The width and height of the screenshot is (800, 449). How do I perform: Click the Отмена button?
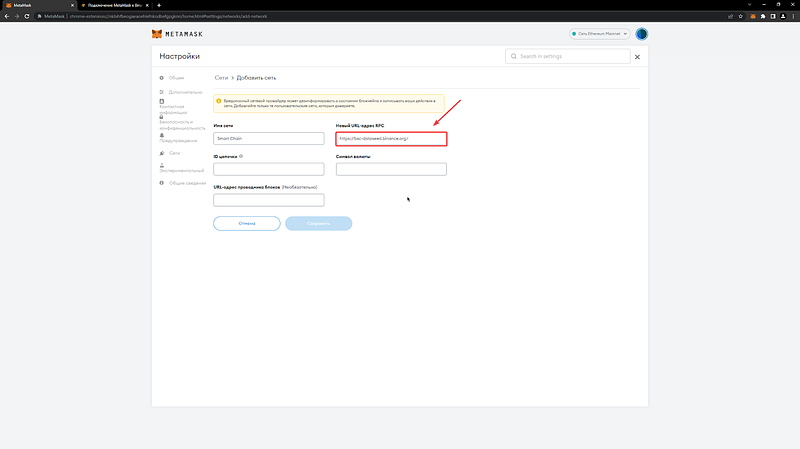pyautogui.click(x=247, y=223)
